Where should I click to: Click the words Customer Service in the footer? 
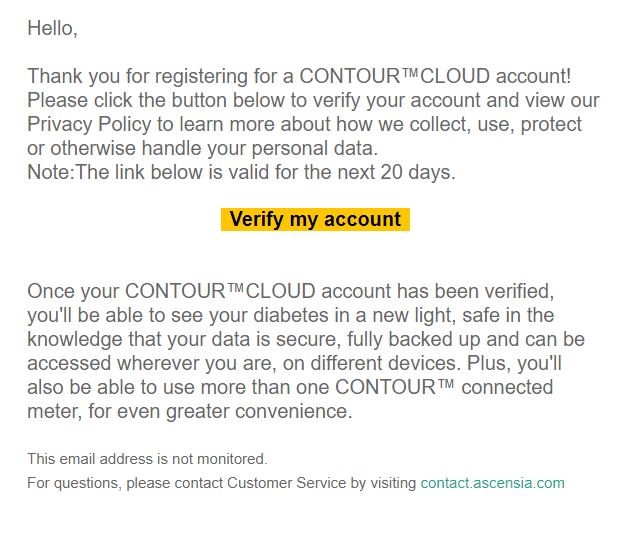[286, 483]
